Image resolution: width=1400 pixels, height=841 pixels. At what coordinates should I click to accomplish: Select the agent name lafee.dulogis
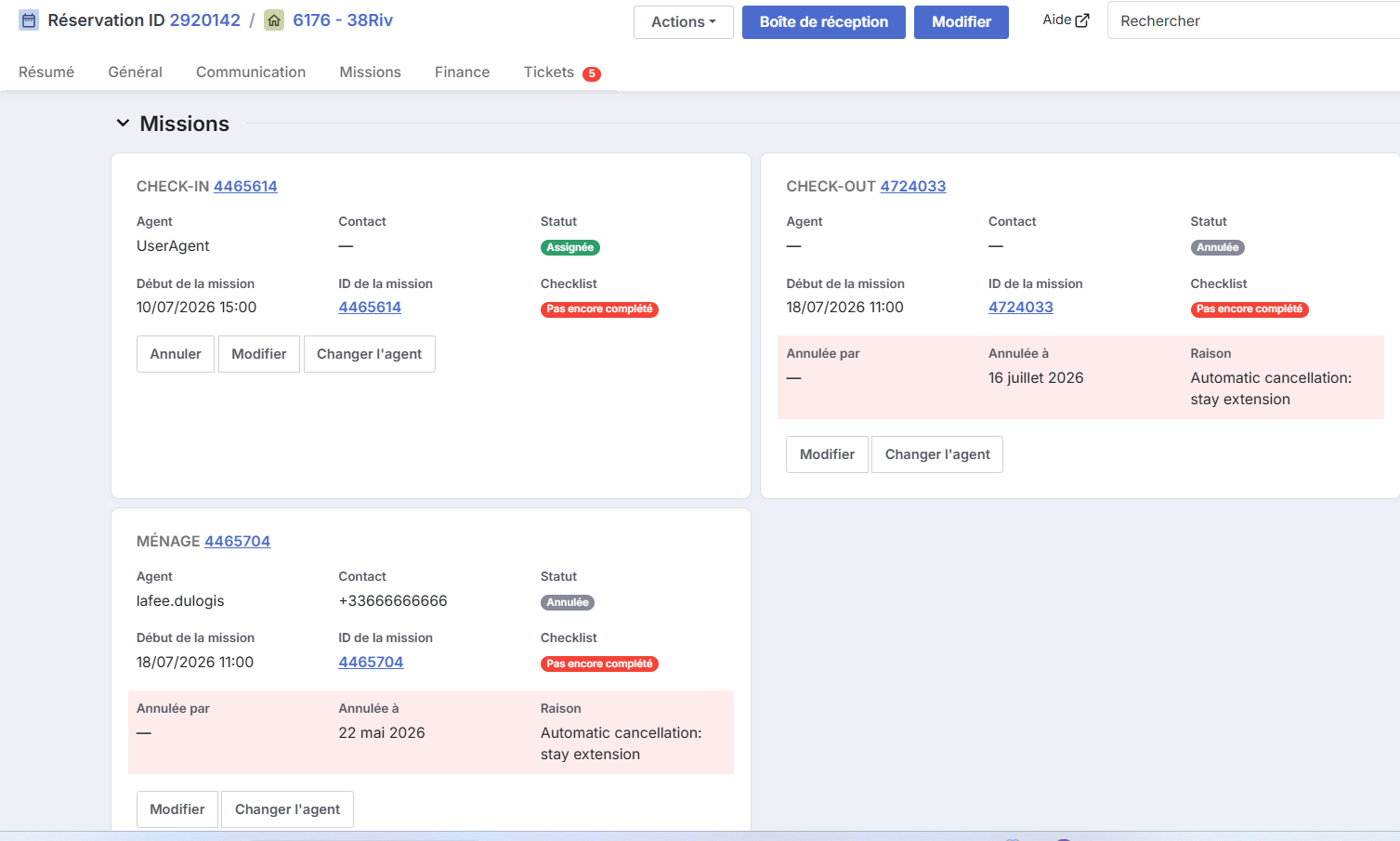point(180,601)
